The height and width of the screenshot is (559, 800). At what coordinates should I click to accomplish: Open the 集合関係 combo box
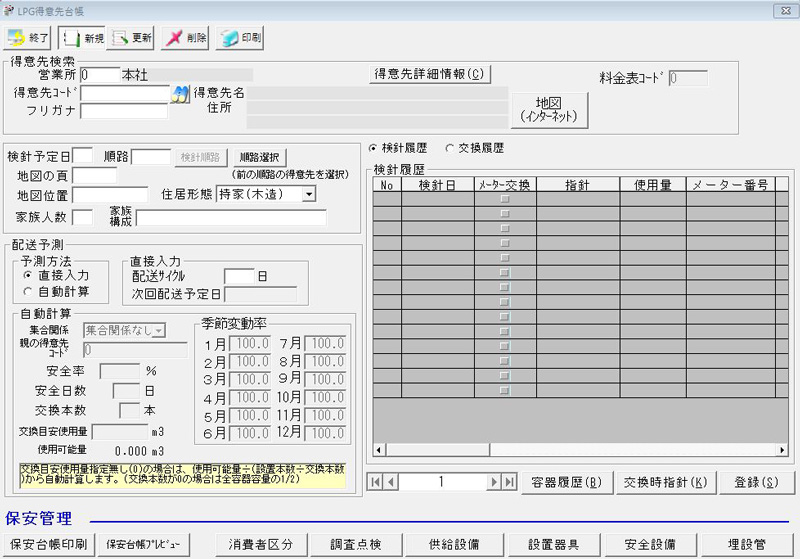click(158, 330)
